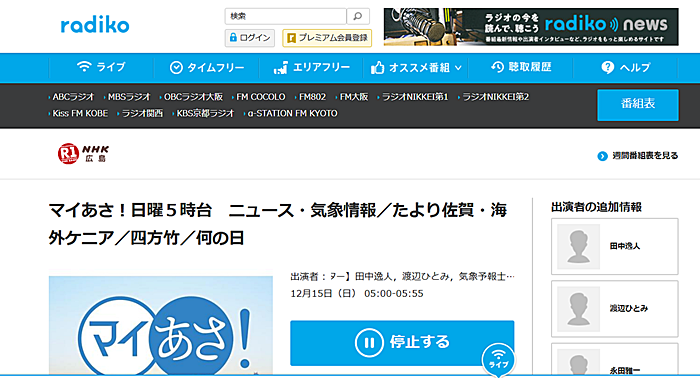Focus the 検索 input field
The width and height of the screenshot is (700, 378).
point(286,17)
